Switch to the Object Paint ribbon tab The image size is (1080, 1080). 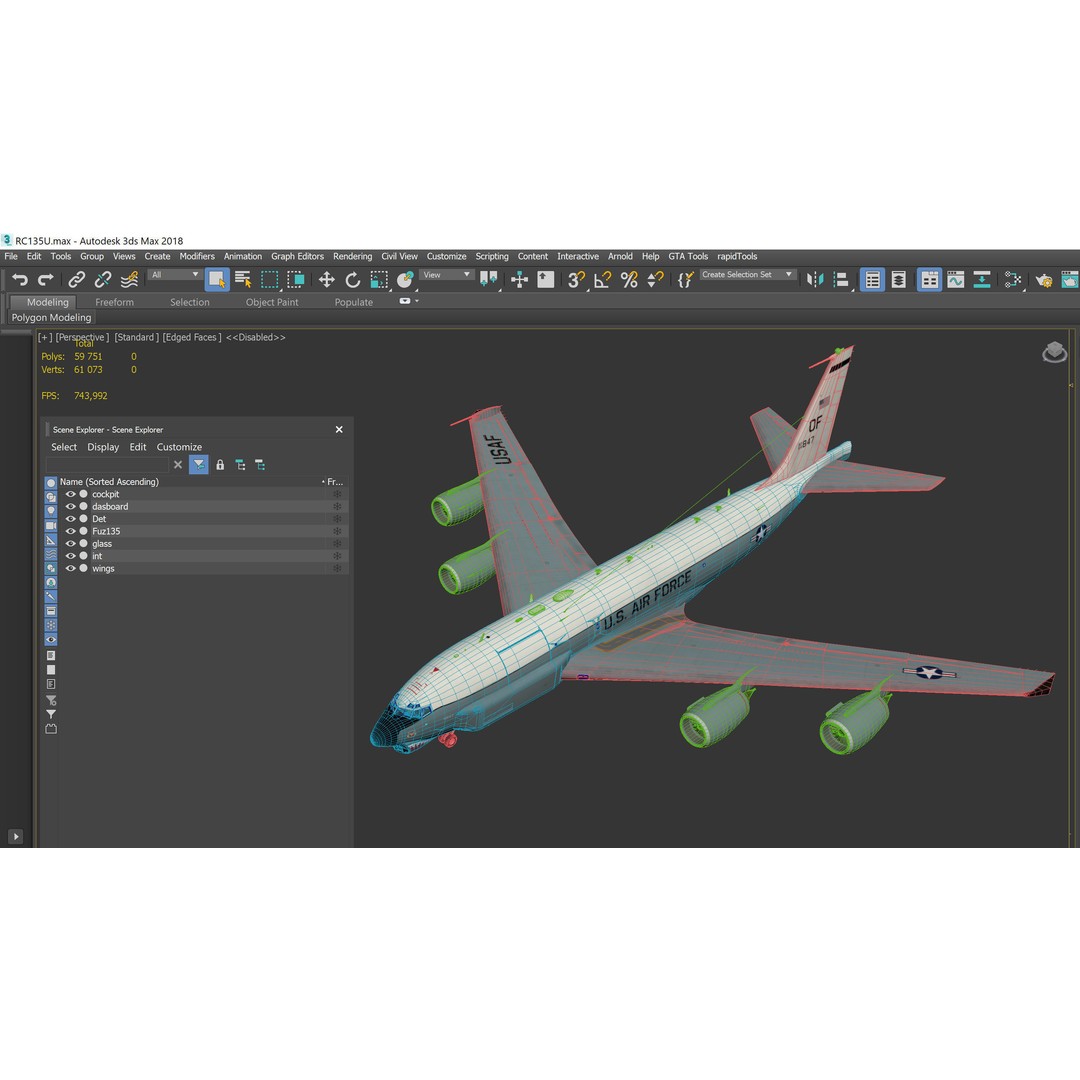point(272,302)
